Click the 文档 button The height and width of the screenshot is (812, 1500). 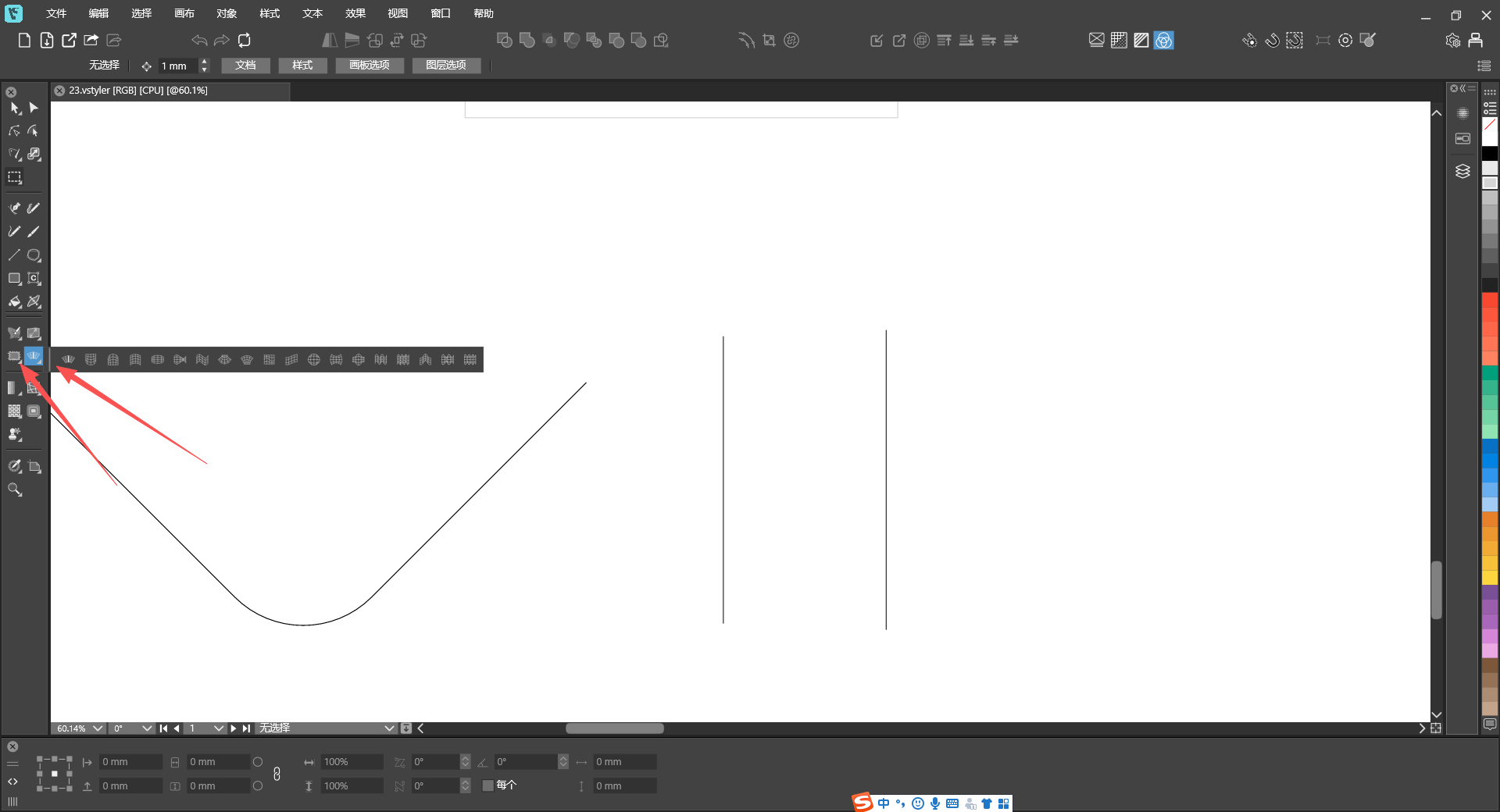click(x=245, y=66)
